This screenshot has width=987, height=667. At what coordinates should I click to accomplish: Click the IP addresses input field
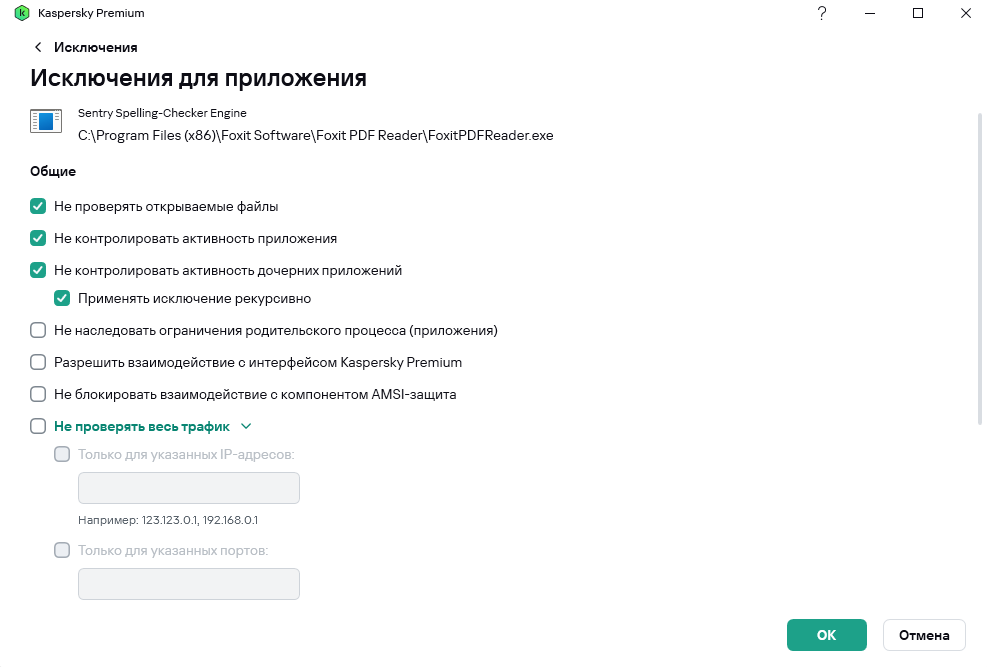coord(189,488)
